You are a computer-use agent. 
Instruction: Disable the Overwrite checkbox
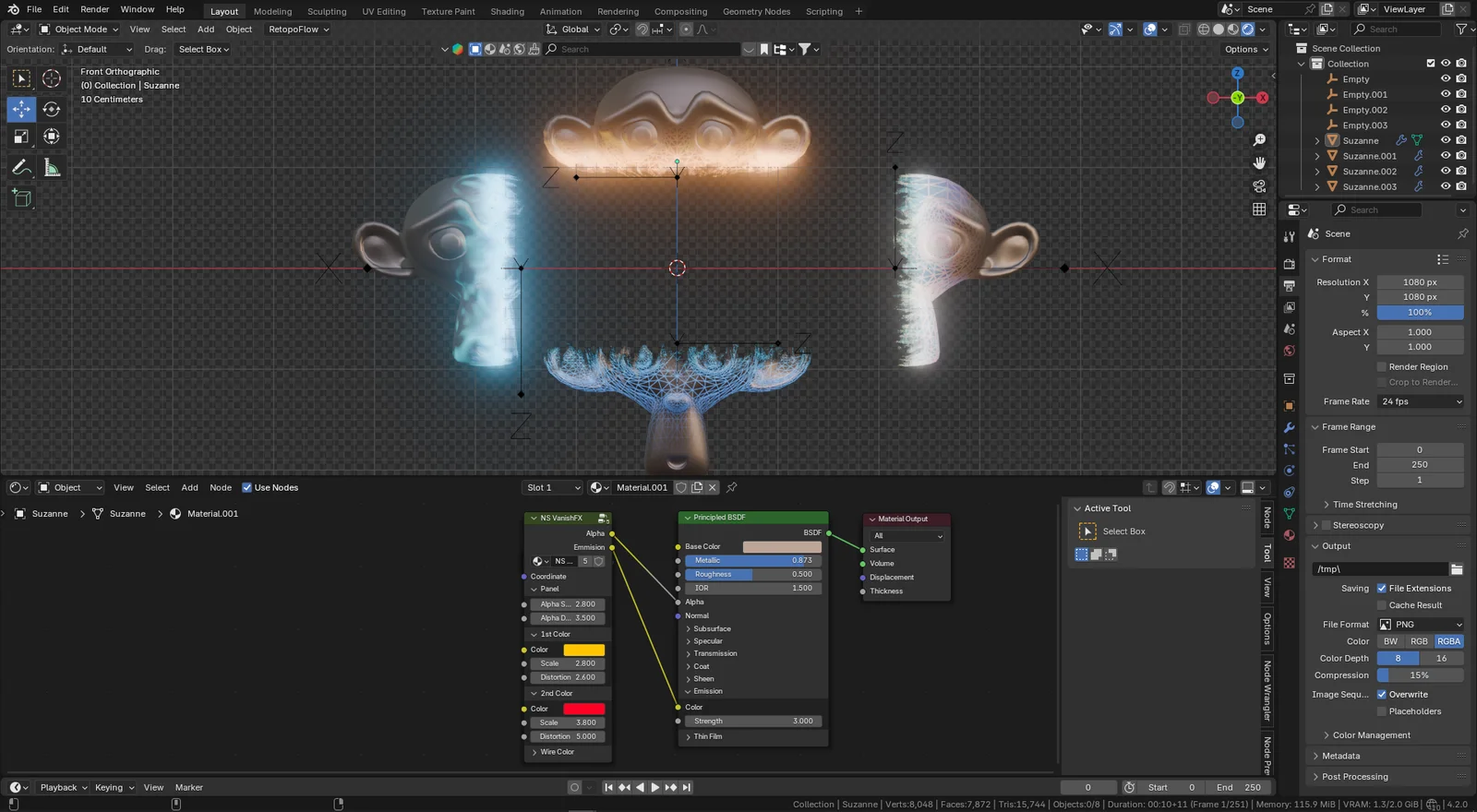point(1382,694)
